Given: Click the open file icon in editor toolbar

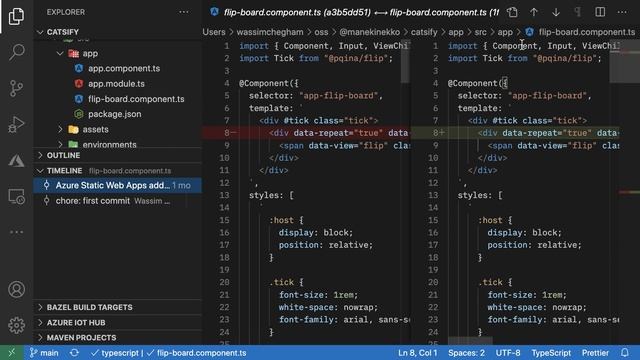Looking at the screenshot, I should [512, 12].
